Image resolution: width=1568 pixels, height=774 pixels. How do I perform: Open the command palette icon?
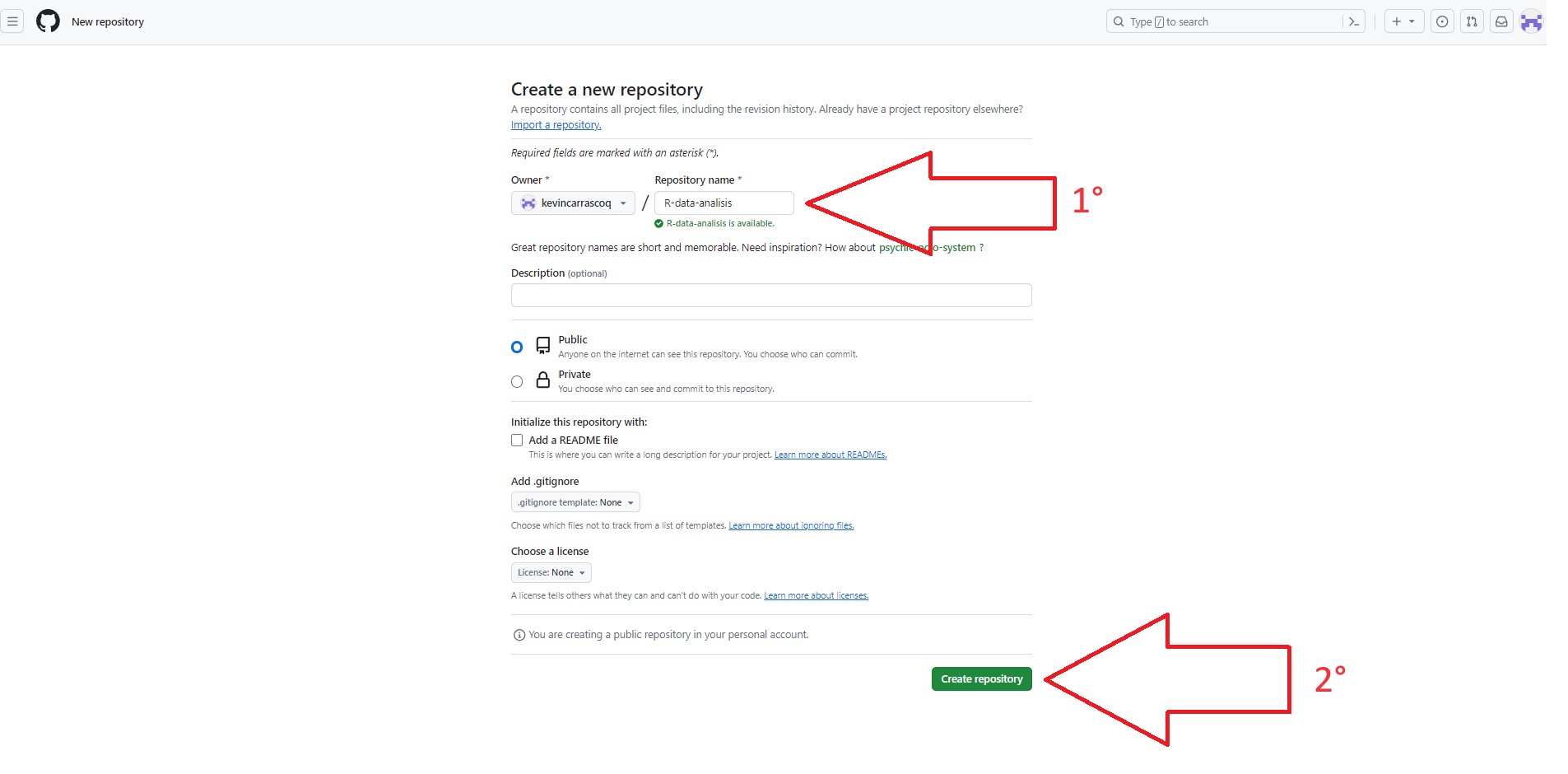coord(1353,22)
